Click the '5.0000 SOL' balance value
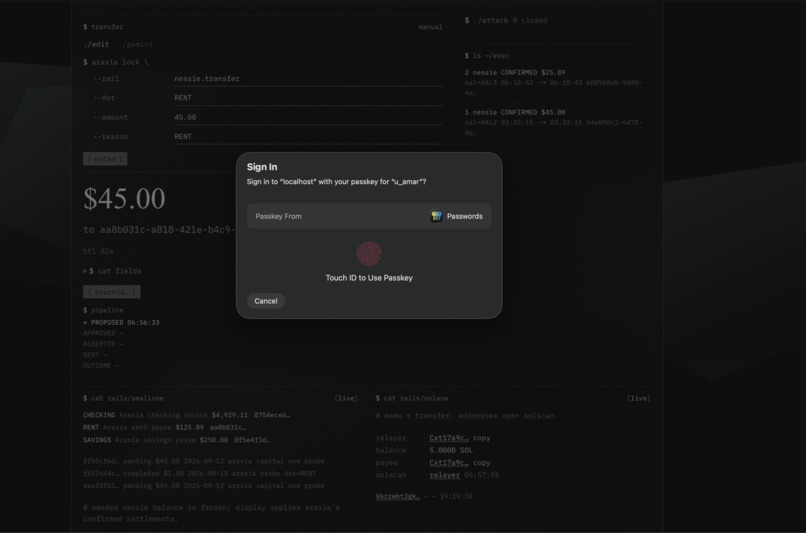Viewport: 806px width, 533px height. [x=451, y=450]
